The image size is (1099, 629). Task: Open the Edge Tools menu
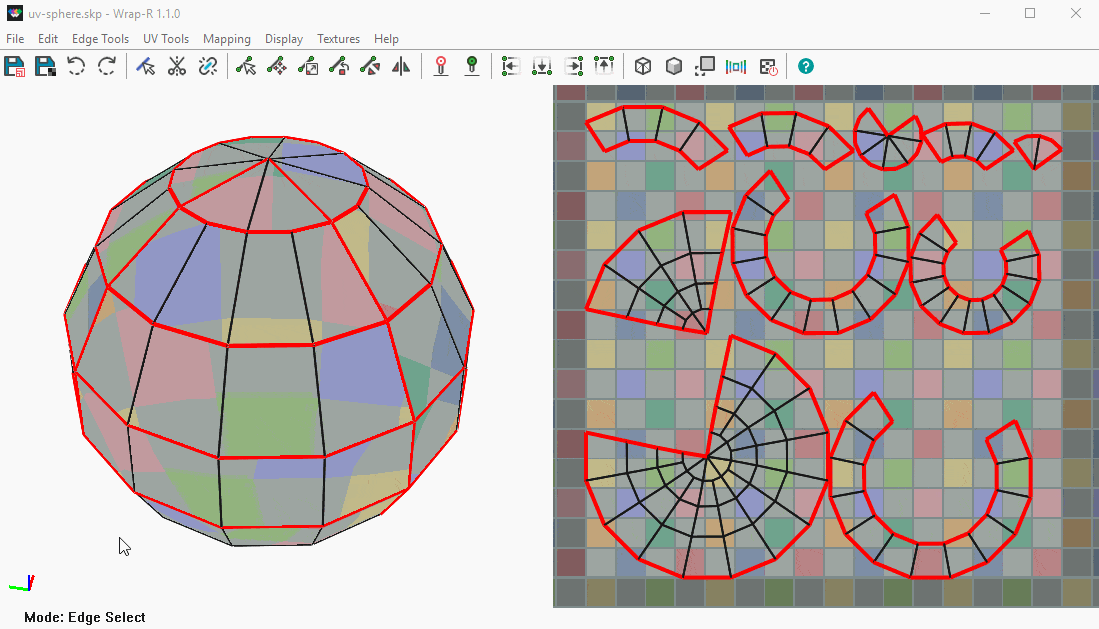(x=100, y=39)
